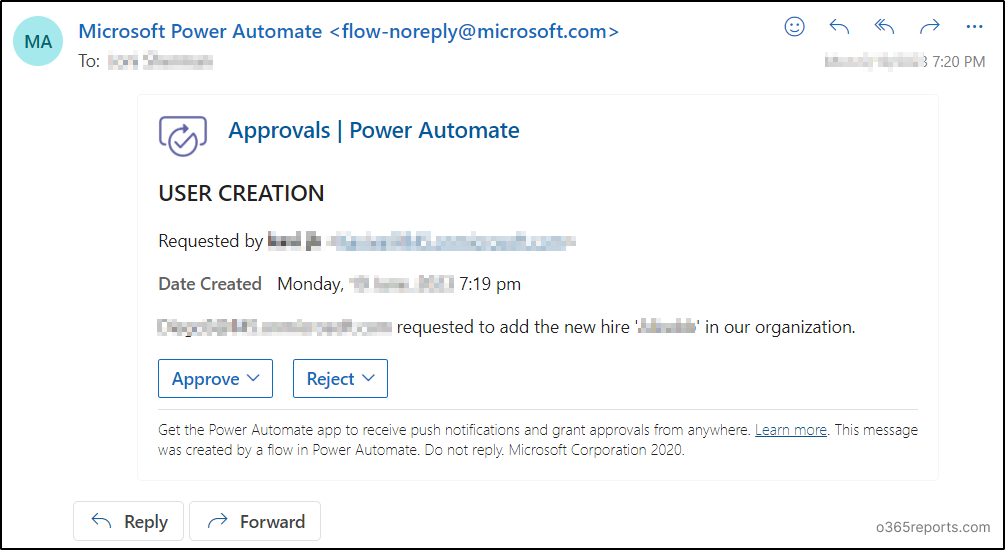Click sender name Microsoft Power Automate

tap(200, 31)
